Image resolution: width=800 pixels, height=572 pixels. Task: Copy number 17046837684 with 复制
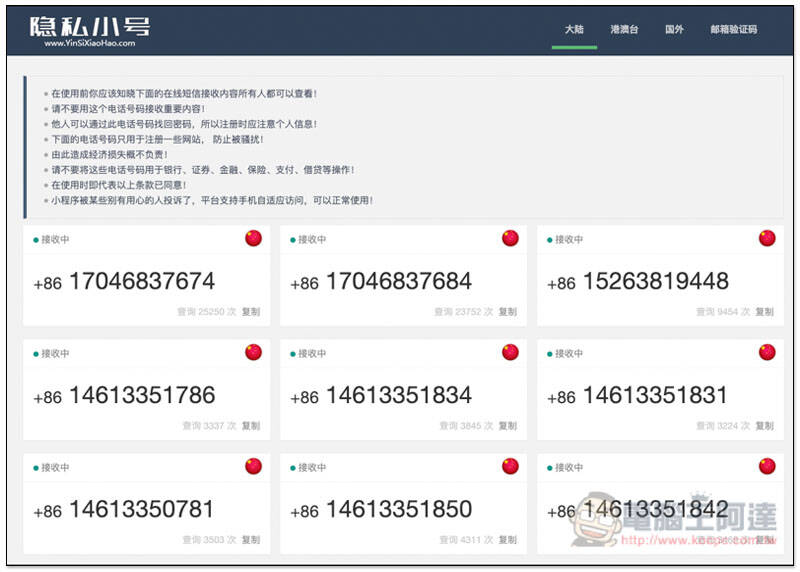point(508,312)
